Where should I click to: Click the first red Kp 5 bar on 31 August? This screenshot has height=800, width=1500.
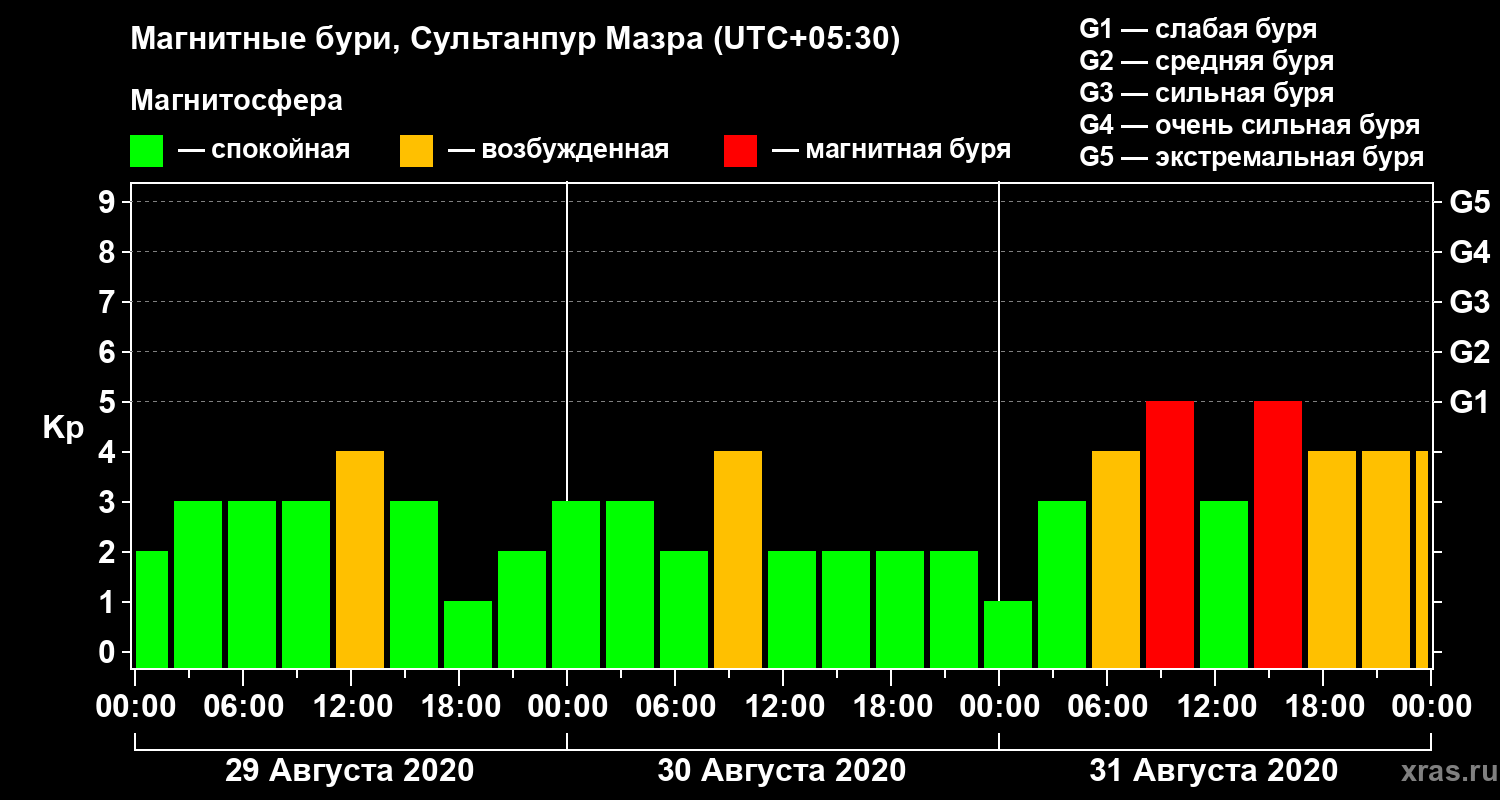tap(1170, 535)
